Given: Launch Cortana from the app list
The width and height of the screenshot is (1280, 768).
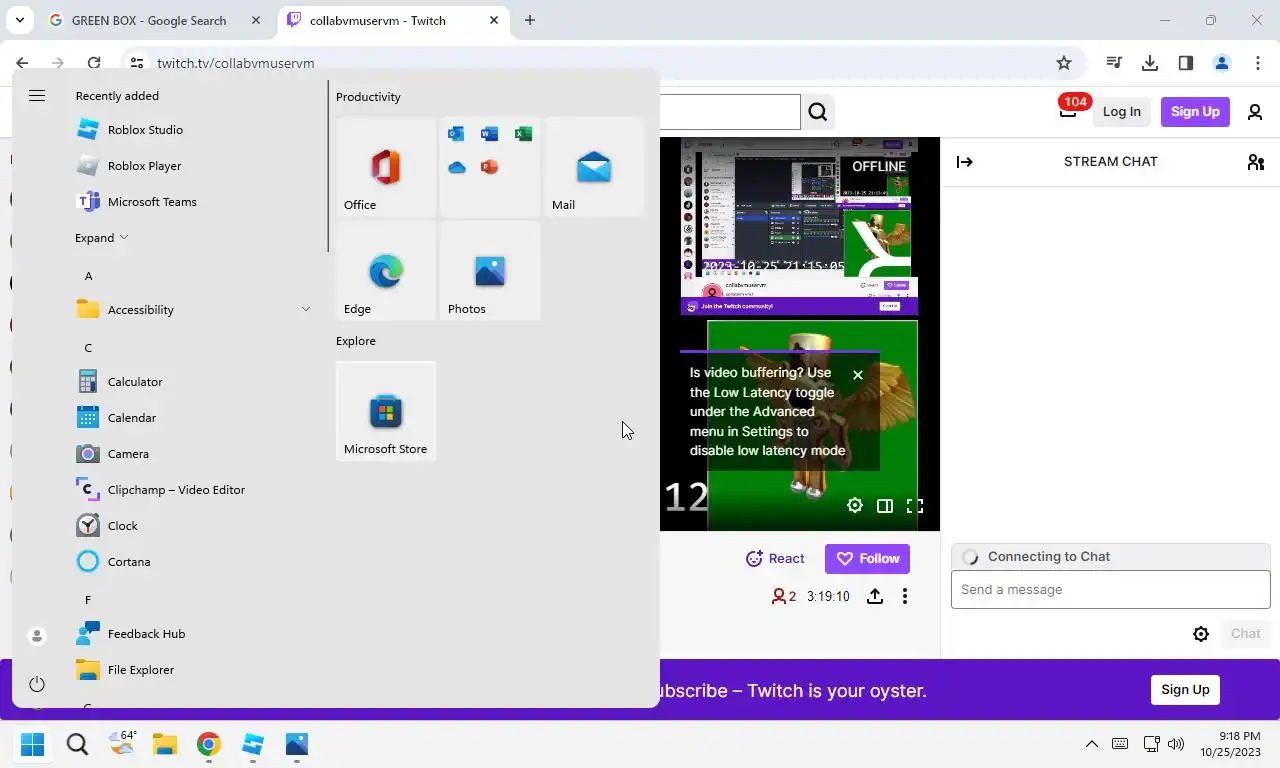Looking at the screenshot, I should pos(193,562).
